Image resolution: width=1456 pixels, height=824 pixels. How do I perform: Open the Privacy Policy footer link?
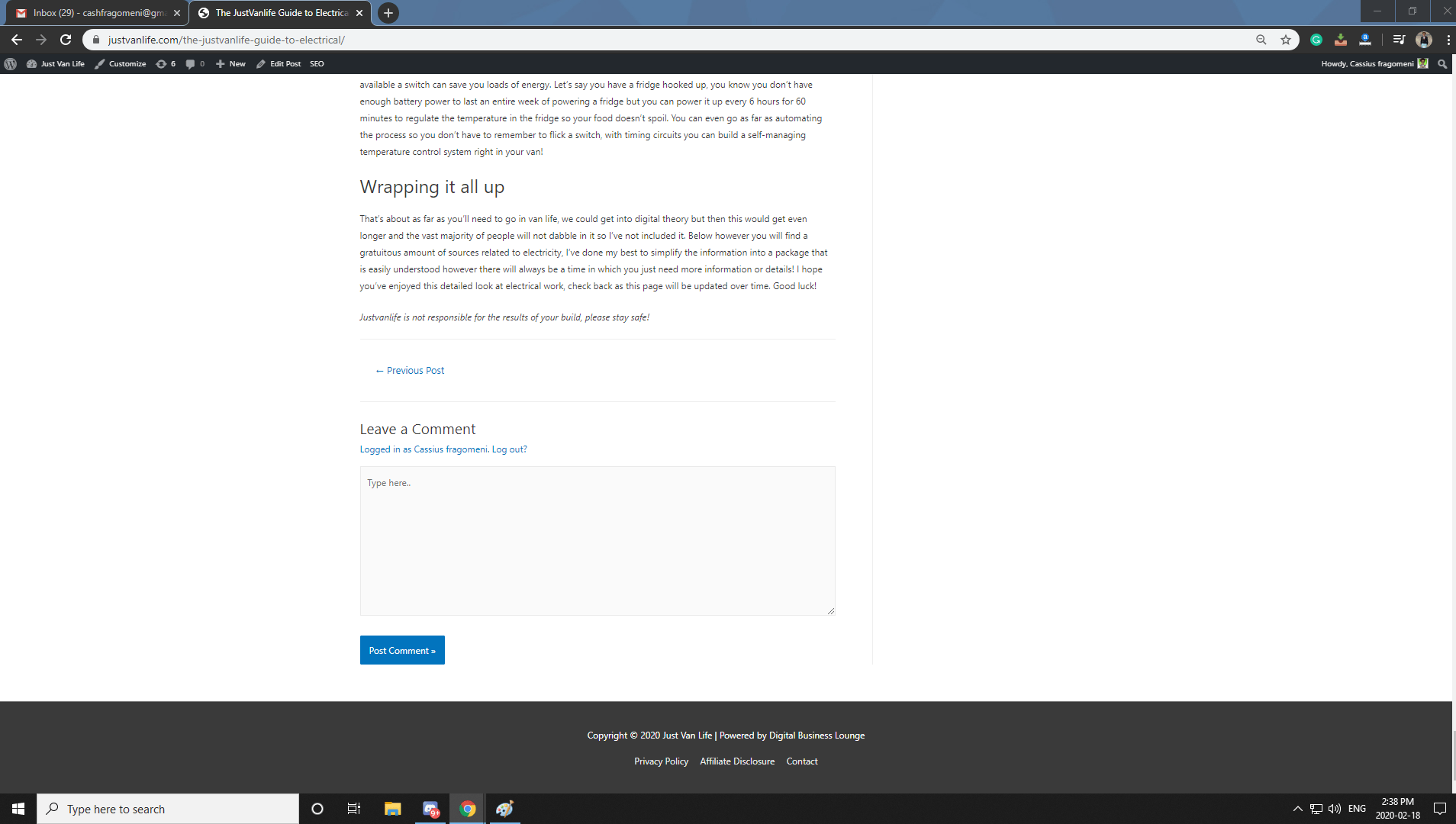tap(661, 761)
